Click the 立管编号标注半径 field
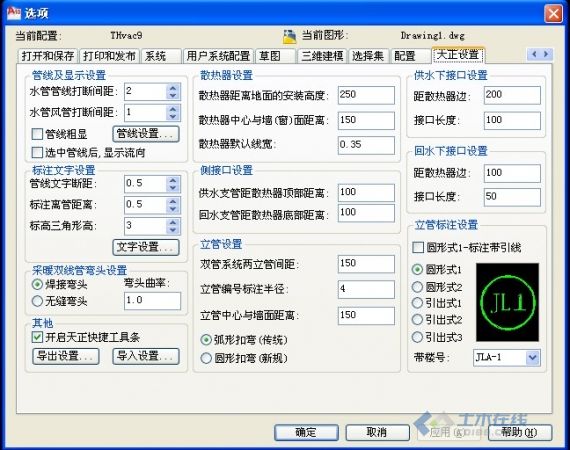 click(x=366, y=289)
